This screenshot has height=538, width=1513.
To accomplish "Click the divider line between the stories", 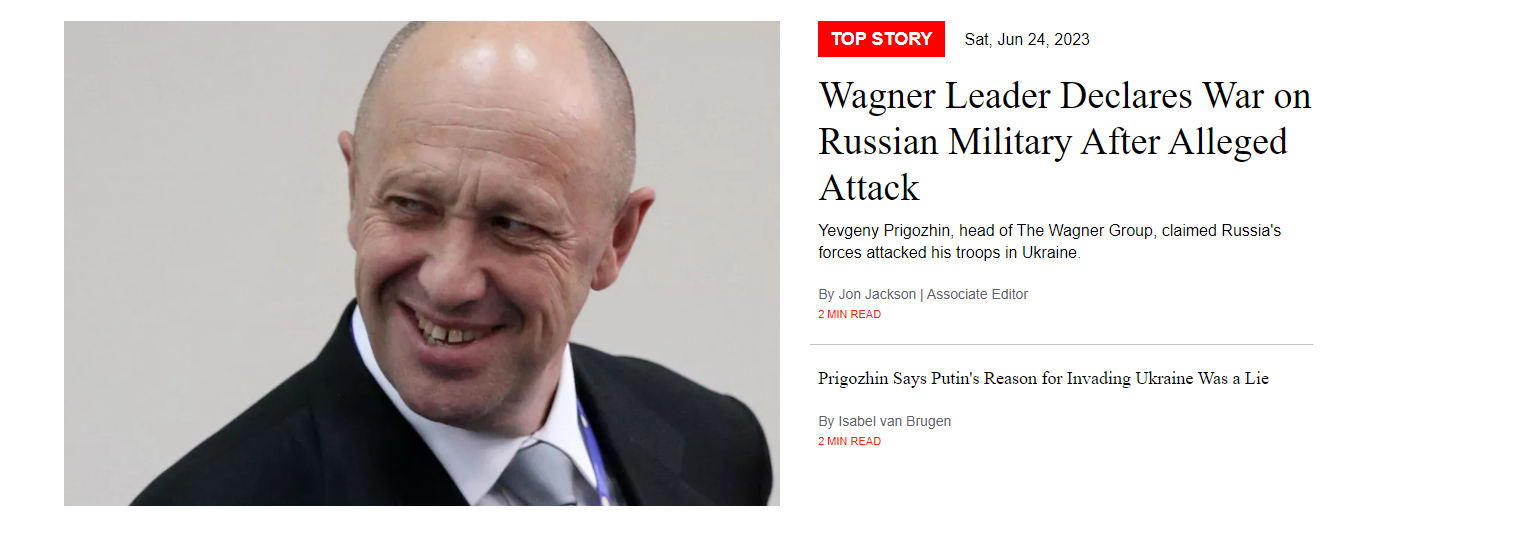I will [1061, 344].
